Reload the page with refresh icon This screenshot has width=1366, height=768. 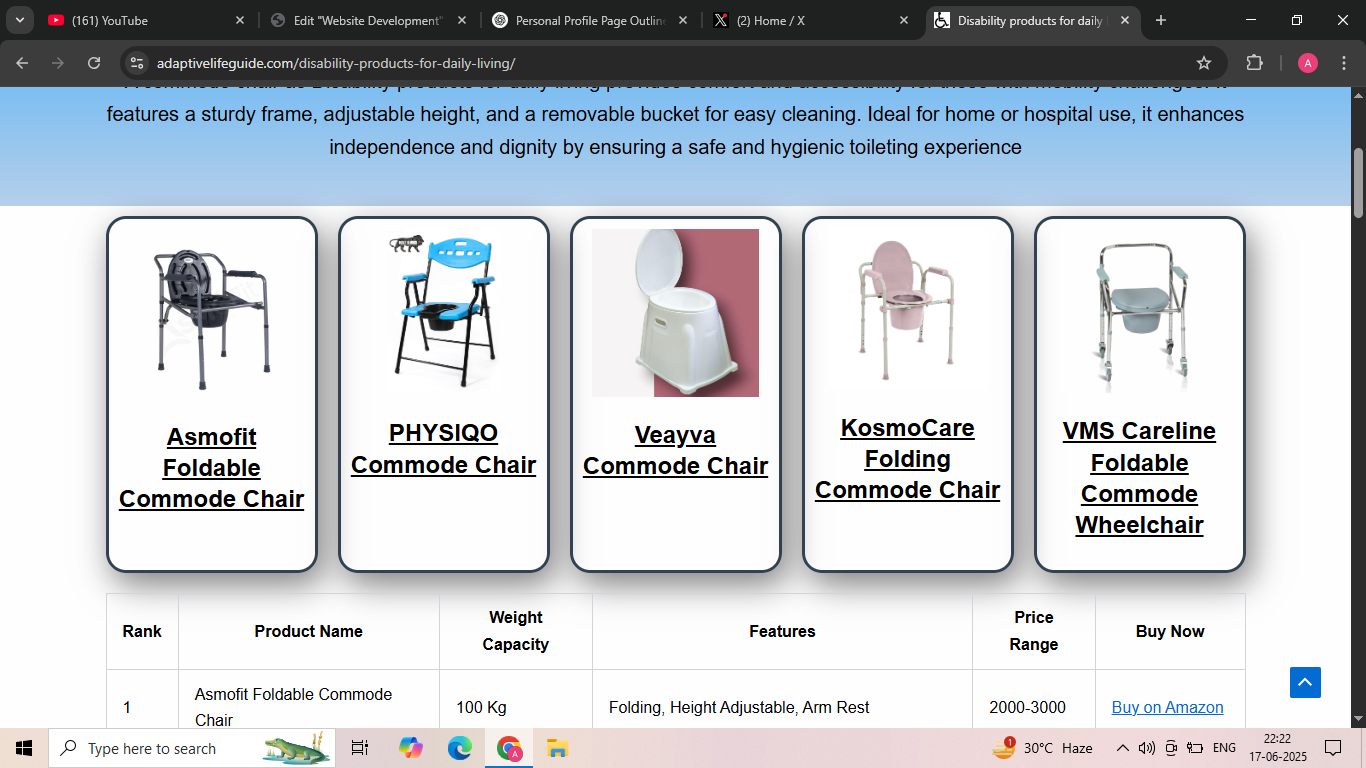coord(94,63)
